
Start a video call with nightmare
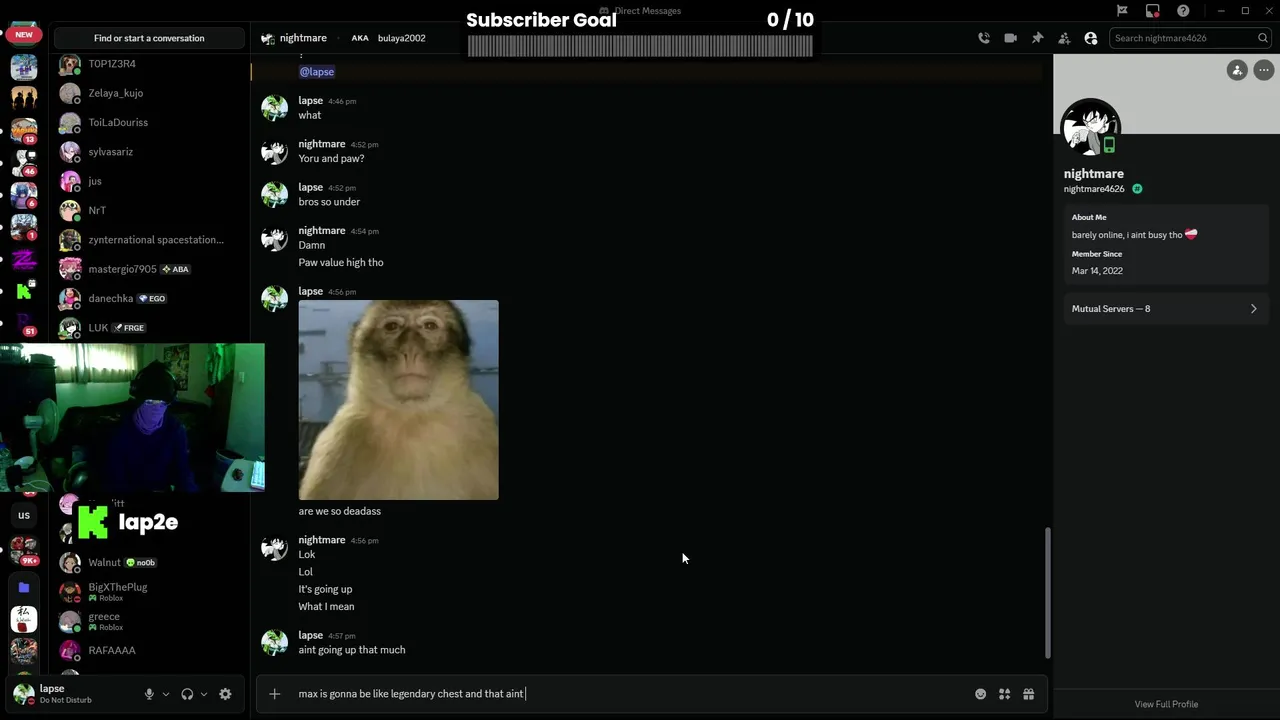click(x=1010, y=38)
